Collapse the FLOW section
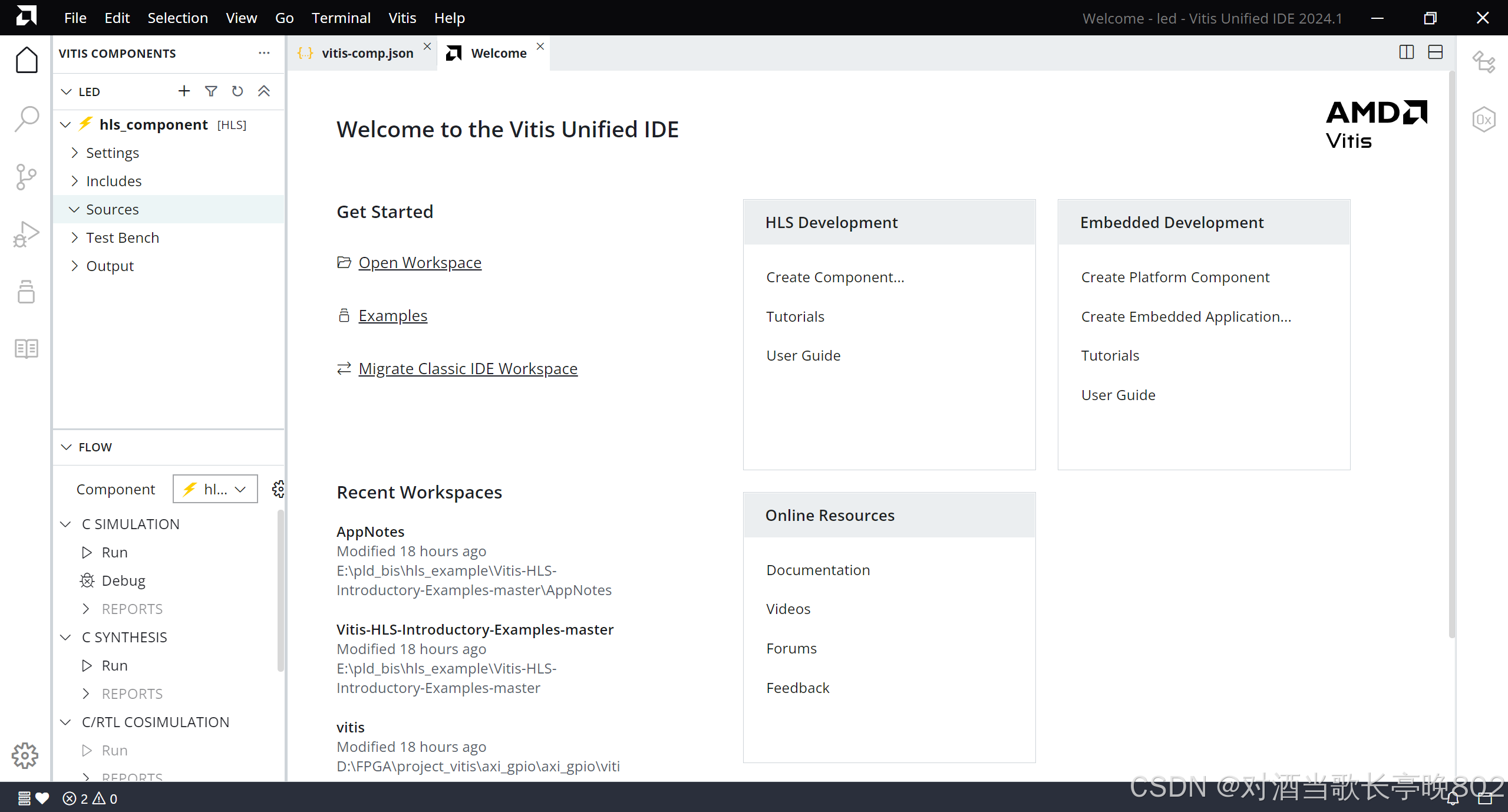Viewport: 1508px width, 812px height. (67, 447)
